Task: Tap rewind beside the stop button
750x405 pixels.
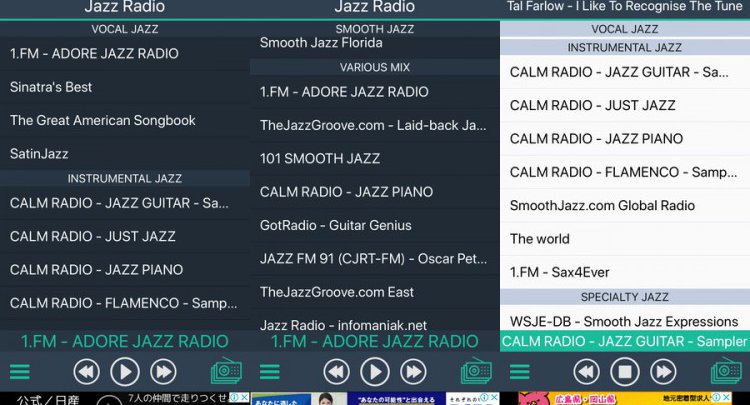Action: (x=587, y=372)
